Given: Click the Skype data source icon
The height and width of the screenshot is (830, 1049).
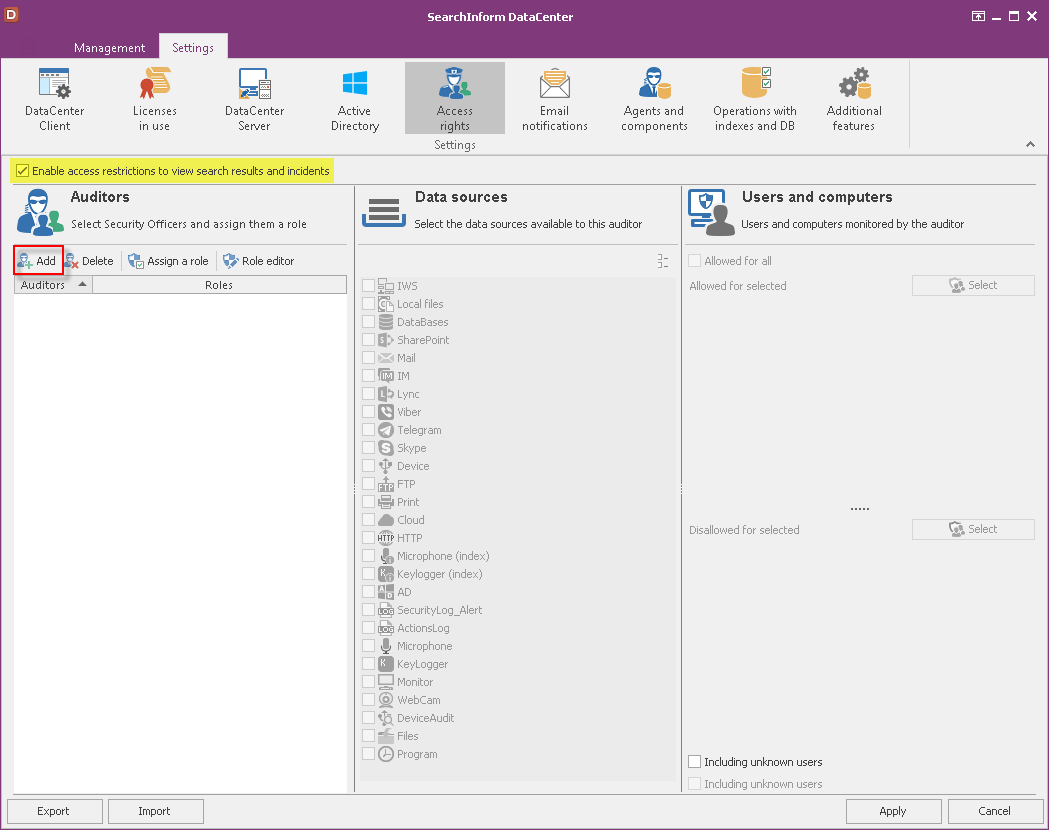Looking at the screenshot, I should click(386, 448).
